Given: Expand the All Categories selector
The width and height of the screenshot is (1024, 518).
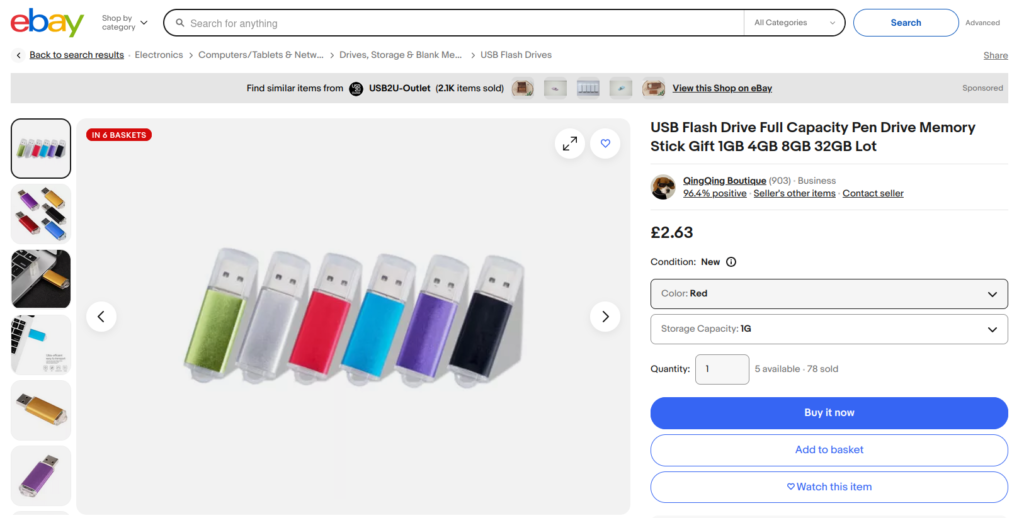Looking at the screenshot, I should (x=794, y=23).
